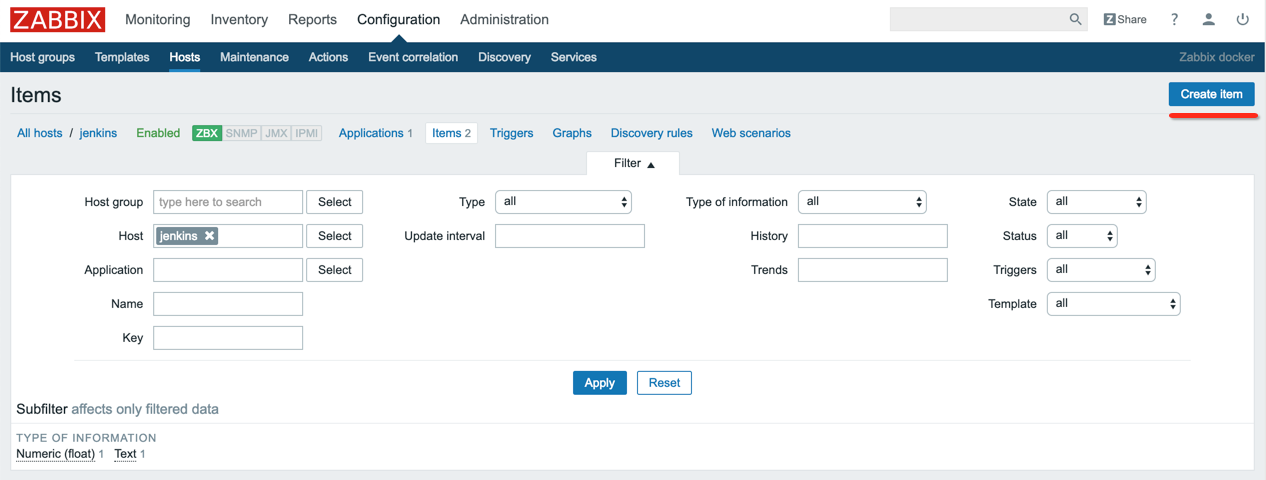The height and width of the screenshot is (480, 1266).
Task: Open the user profile icon
Action: coord(1208,19)
